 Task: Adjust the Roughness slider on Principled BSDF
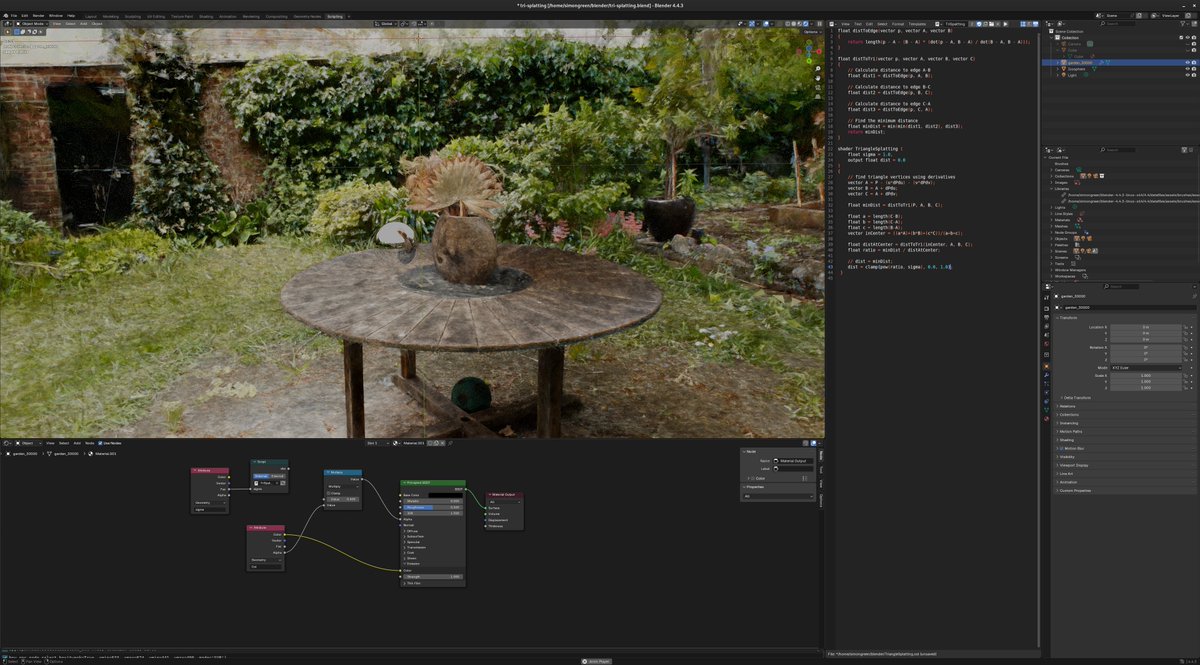432,508
